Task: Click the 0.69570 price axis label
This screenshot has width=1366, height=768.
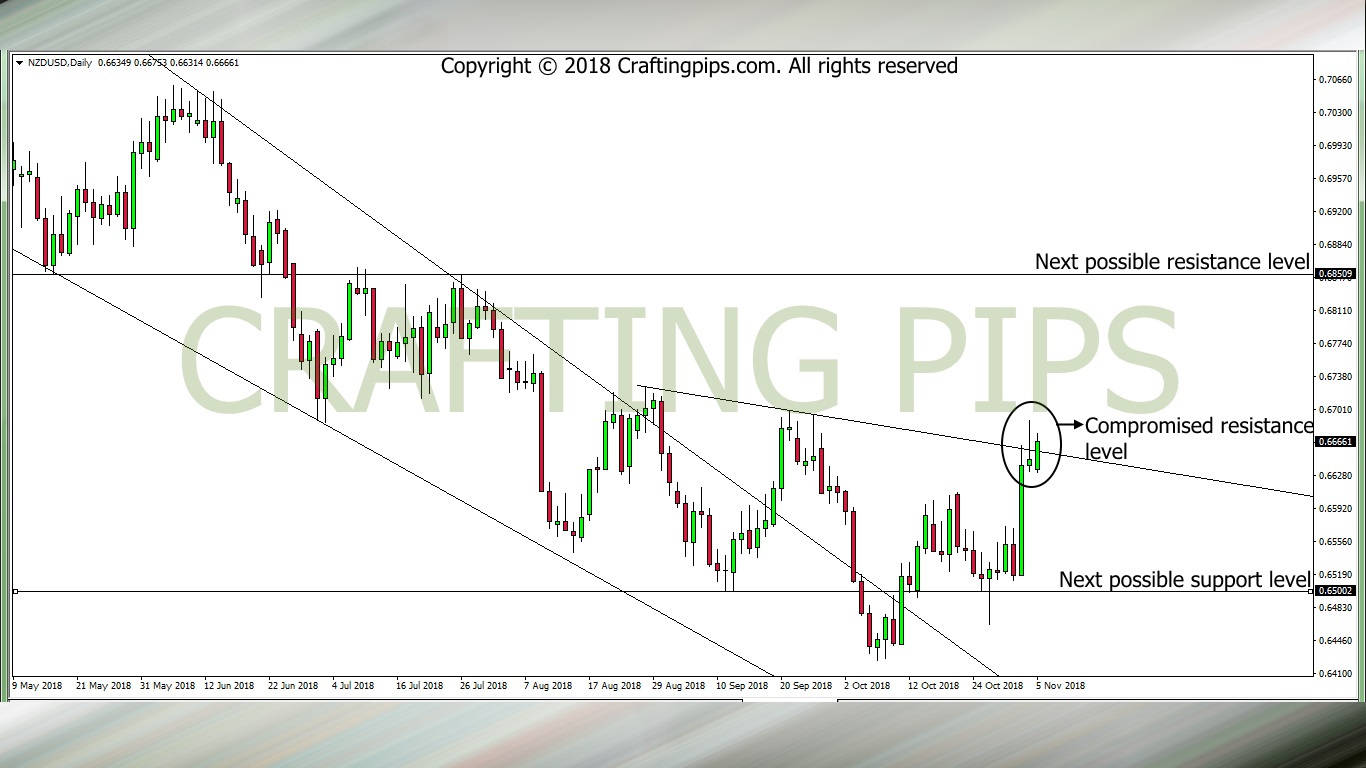Action: [1337, 178]
